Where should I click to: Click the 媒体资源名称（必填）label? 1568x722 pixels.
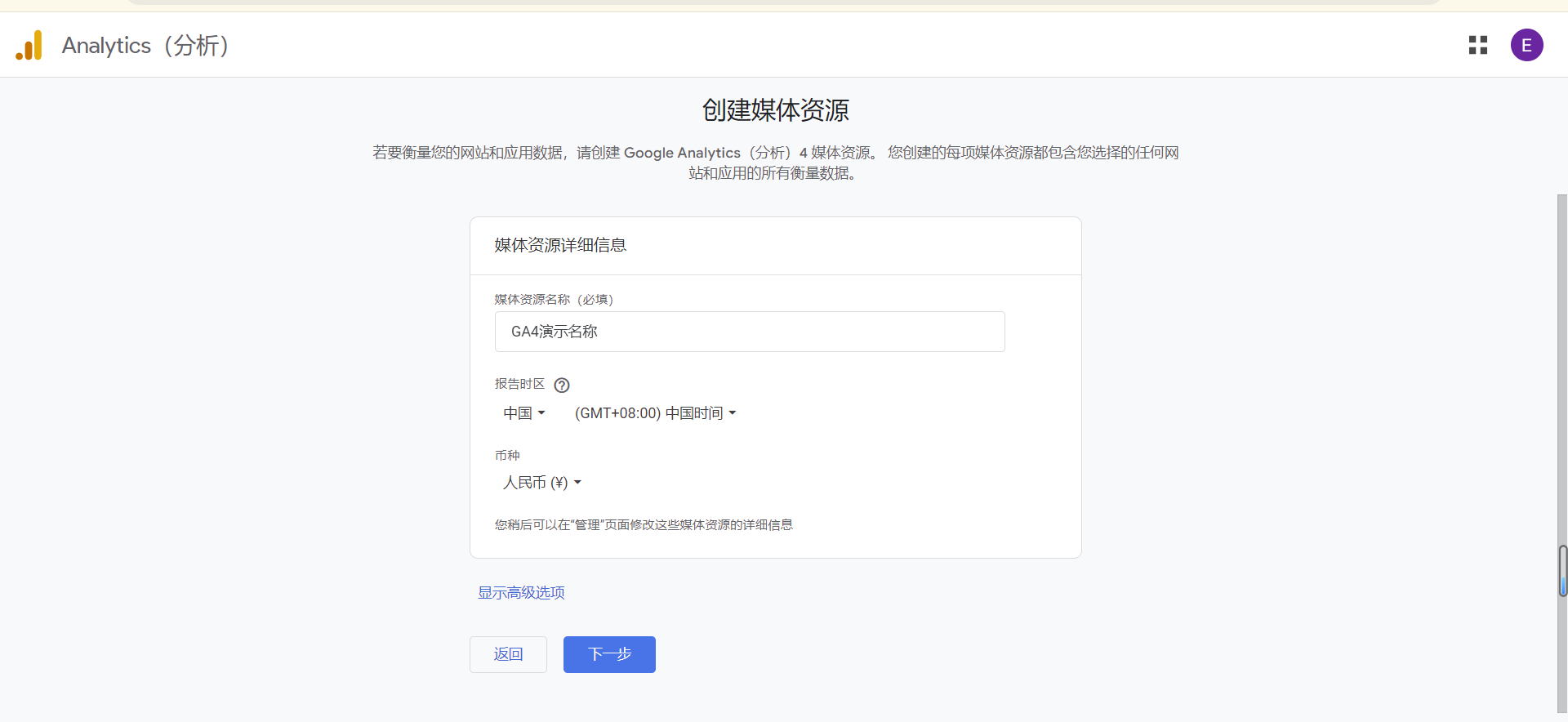[554, 300]
